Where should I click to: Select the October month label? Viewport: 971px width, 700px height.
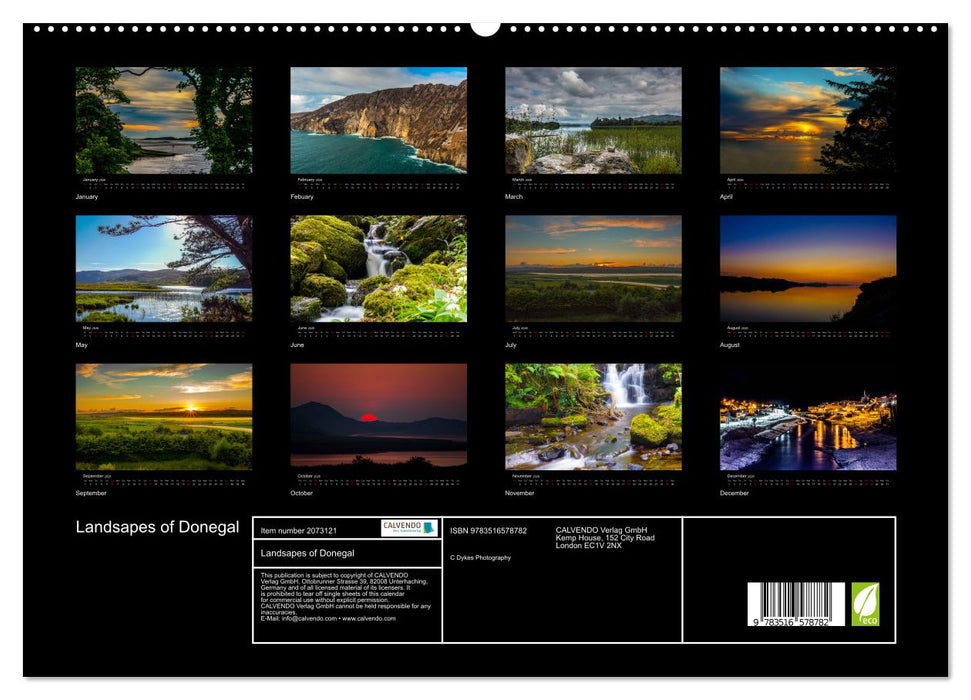pyautogui.click(x=303, y=492)
